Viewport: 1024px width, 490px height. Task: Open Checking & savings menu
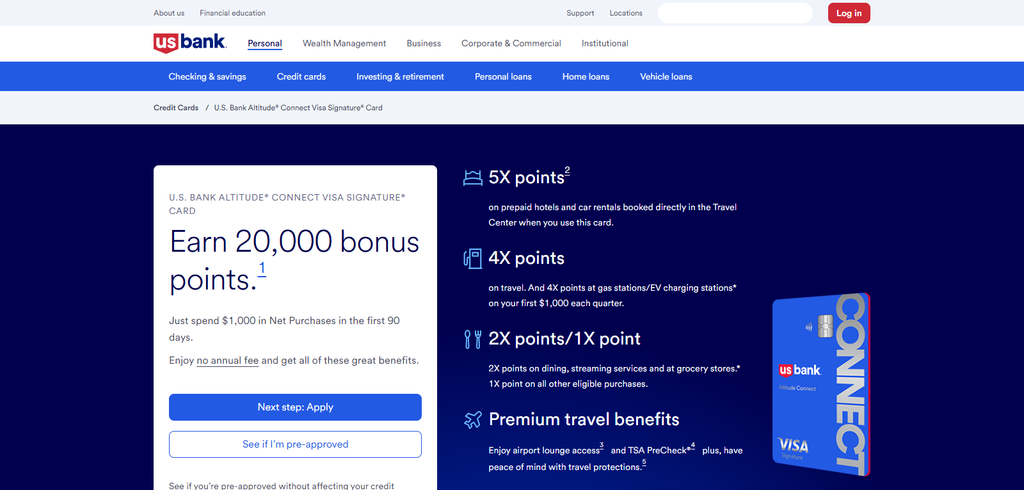pos(207,76)
